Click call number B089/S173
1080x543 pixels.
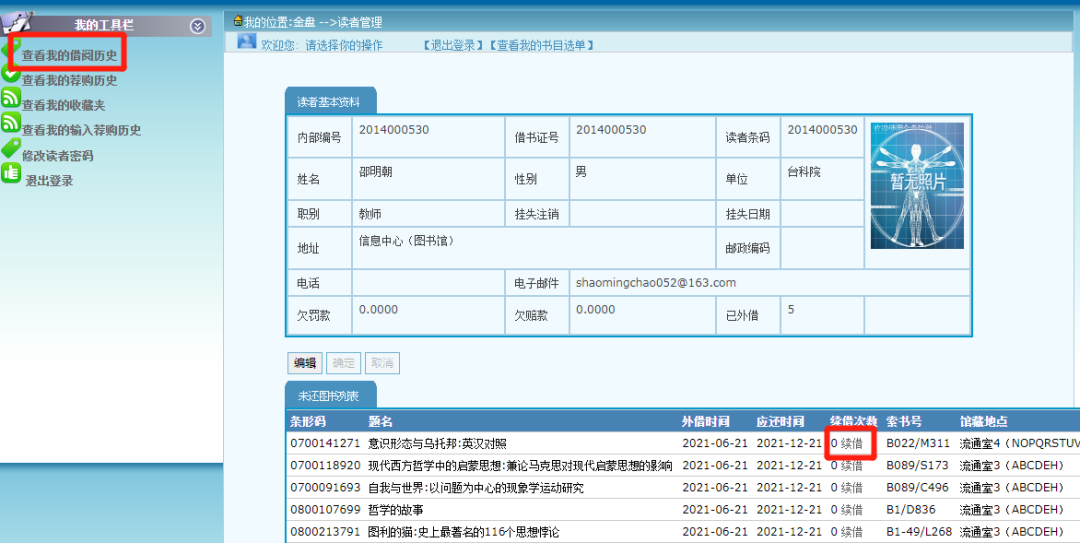pos(918,466)
